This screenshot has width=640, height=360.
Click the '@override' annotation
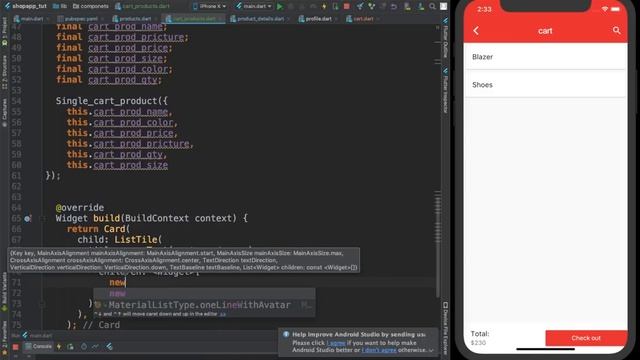click(x=80, y=207)
